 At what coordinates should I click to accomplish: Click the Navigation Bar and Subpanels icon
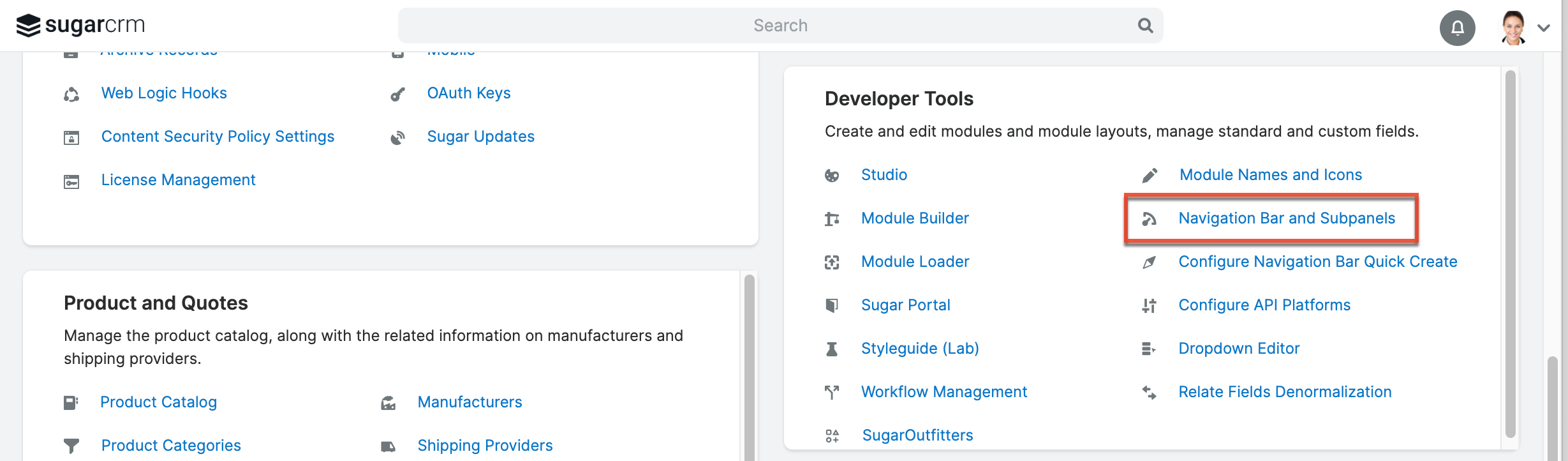point(1149,219)
